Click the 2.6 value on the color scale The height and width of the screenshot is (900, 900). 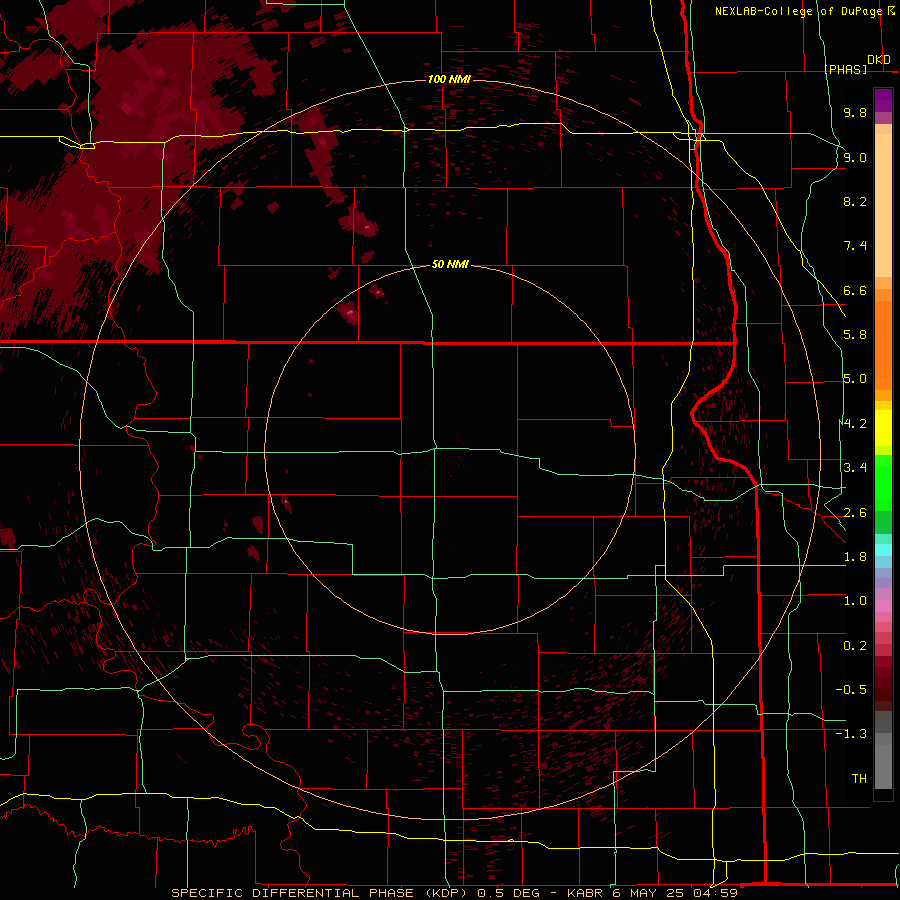pos(855,513)
